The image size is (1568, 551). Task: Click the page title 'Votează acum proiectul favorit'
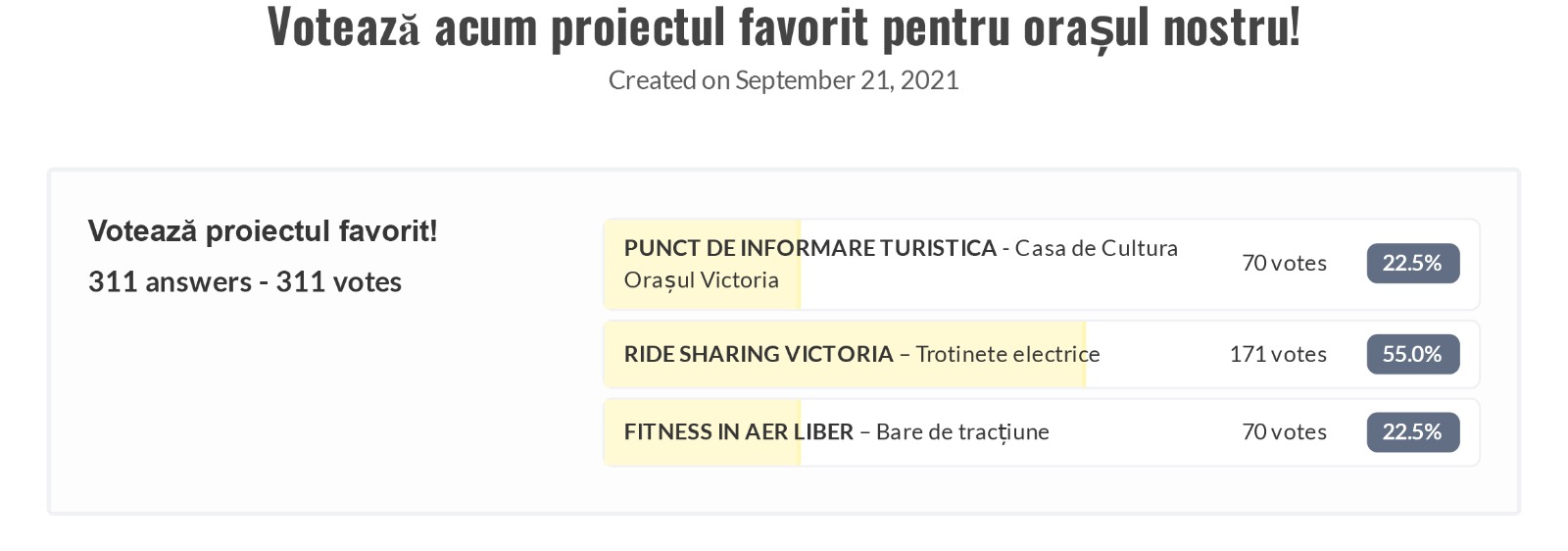(567, 27)
